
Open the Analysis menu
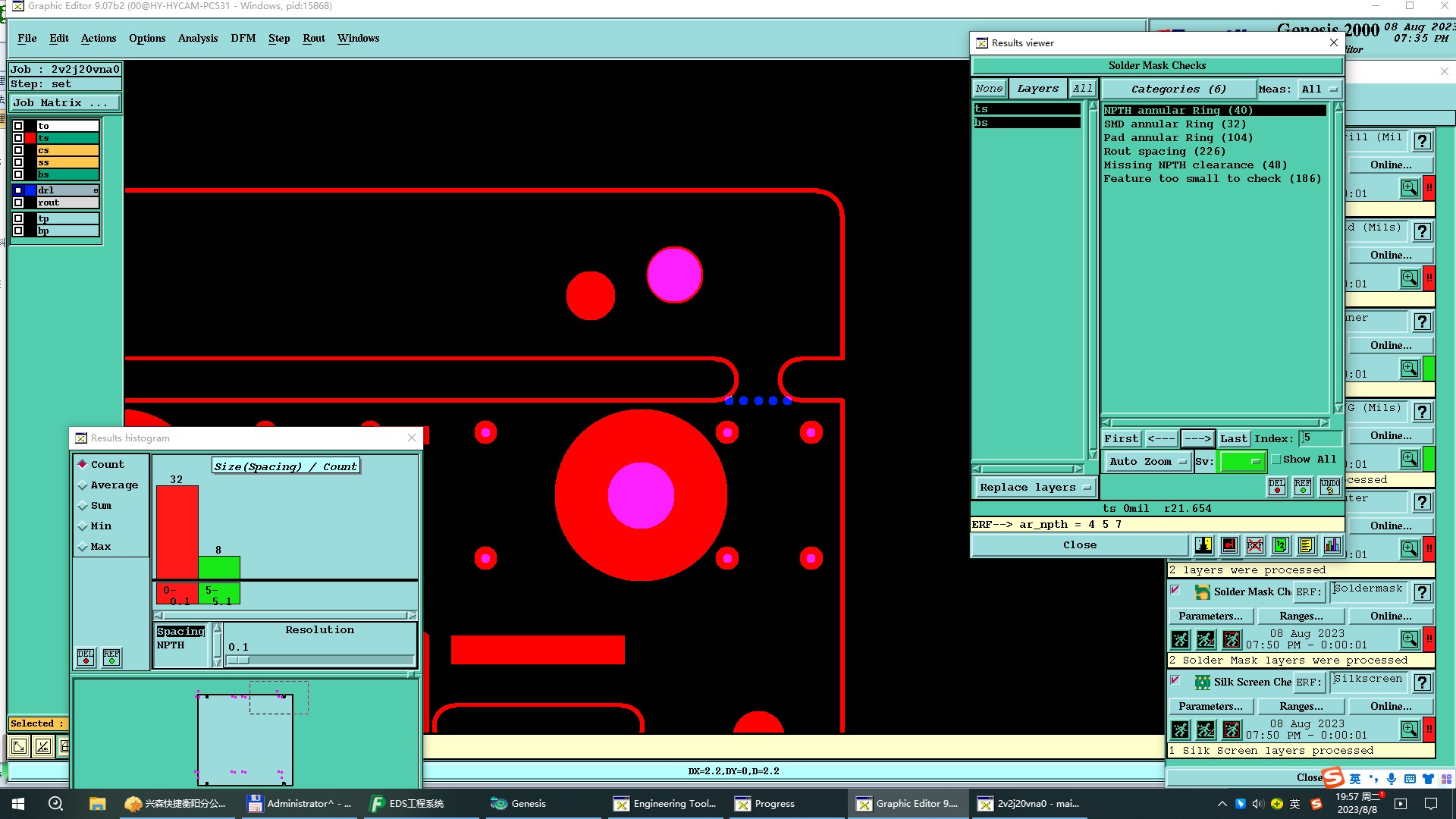[197, 38]
